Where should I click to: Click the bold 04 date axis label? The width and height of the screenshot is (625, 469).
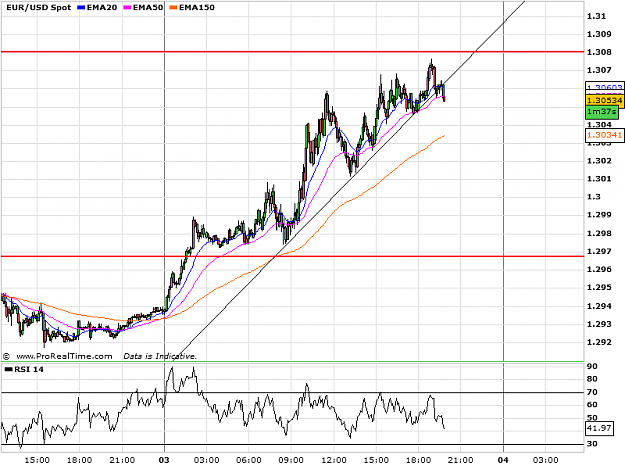coord(503,460)
